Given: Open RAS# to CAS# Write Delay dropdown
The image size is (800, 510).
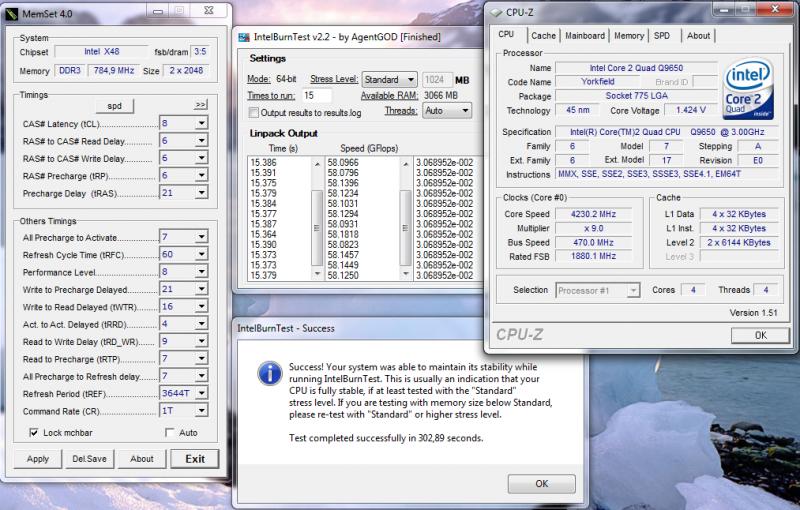Looking at the screenshot, I should 202,158.
